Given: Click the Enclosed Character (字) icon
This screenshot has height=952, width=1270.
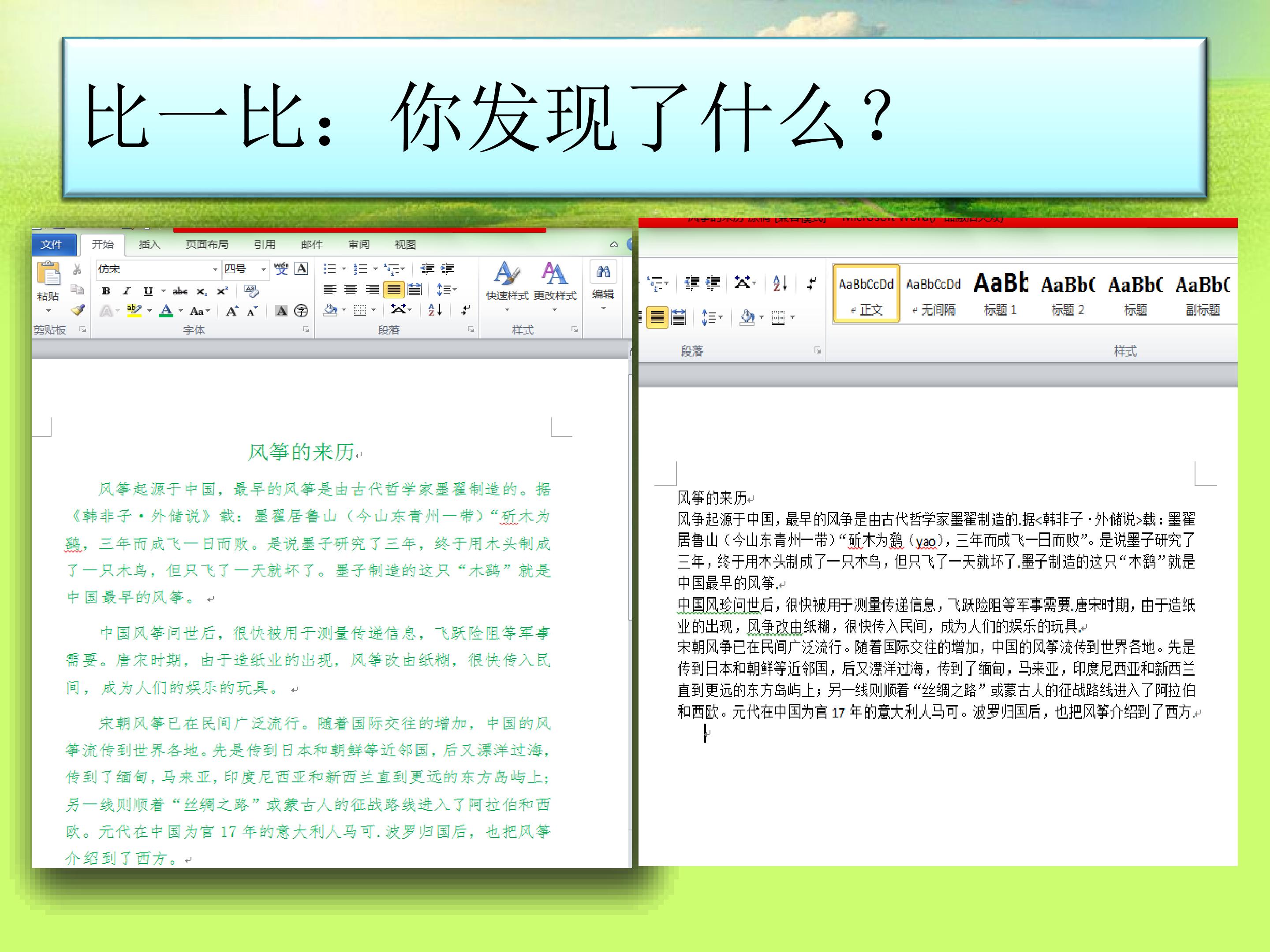Looking at the screenshot, I should (x=302, y=311).
